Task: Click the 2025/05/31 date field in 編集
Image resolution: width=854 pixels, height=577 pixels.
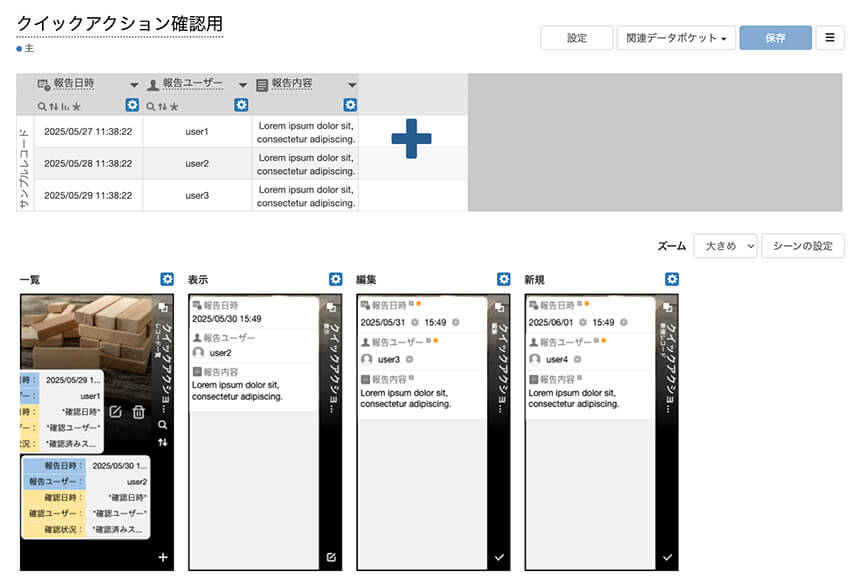Action: click(381, 323)
